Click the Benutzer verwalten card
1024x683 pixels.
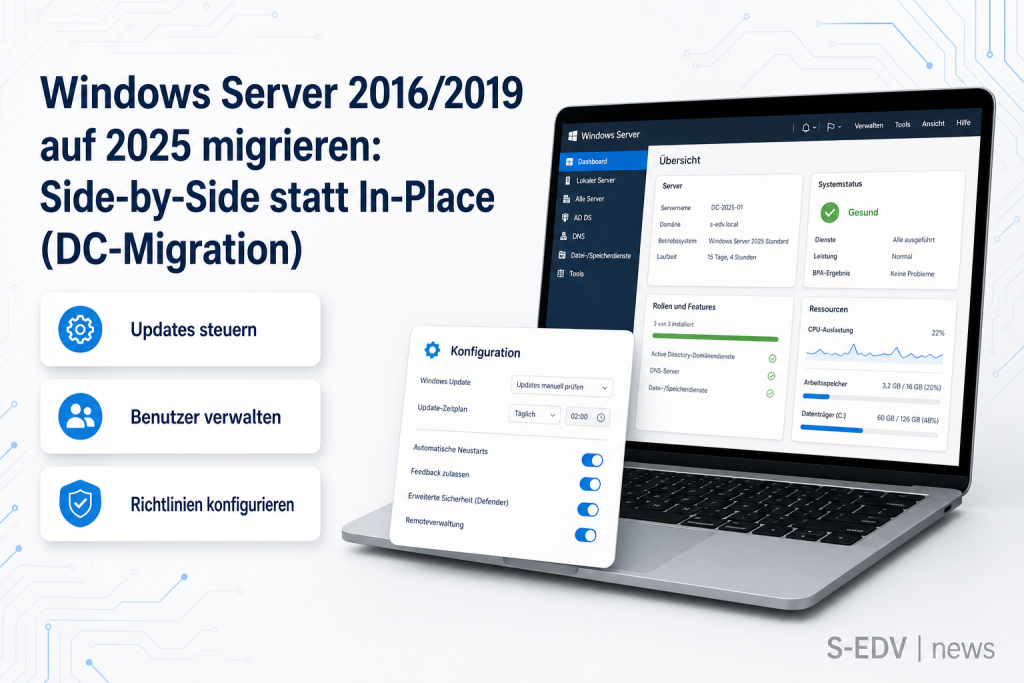180,417
